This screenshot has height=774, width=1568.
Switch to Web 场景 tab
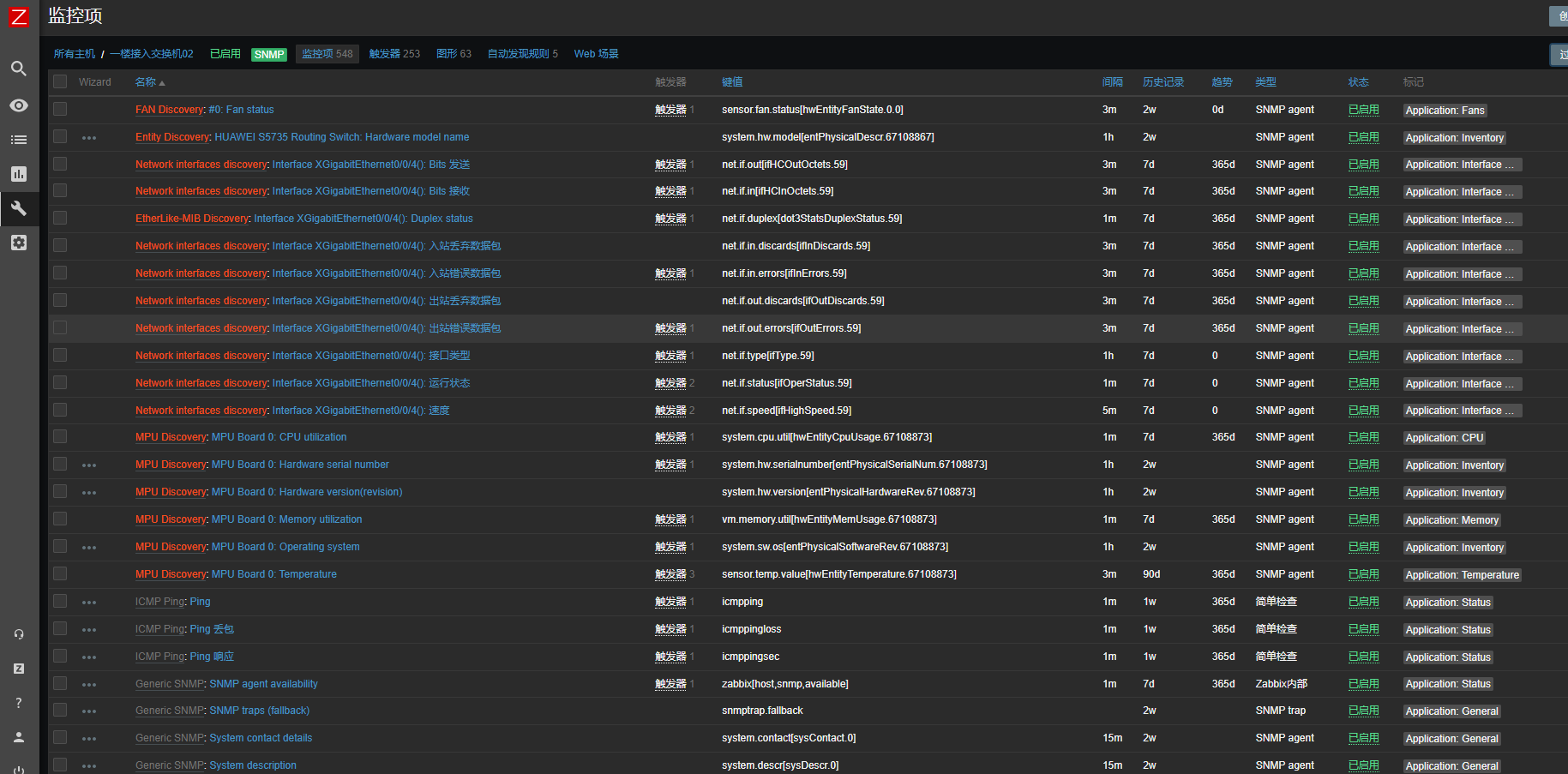597,54
